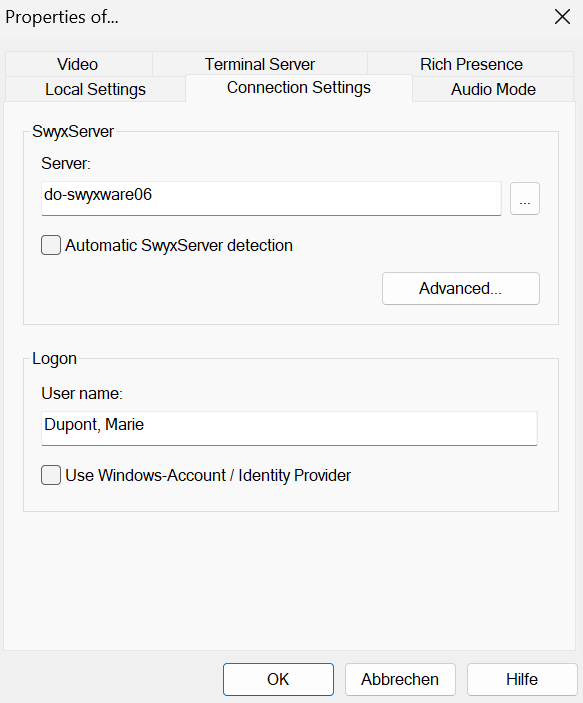This screenshot has height=703, width=583.
Task: Focus the Server field containing do-swyxware06
Action: 271,198
